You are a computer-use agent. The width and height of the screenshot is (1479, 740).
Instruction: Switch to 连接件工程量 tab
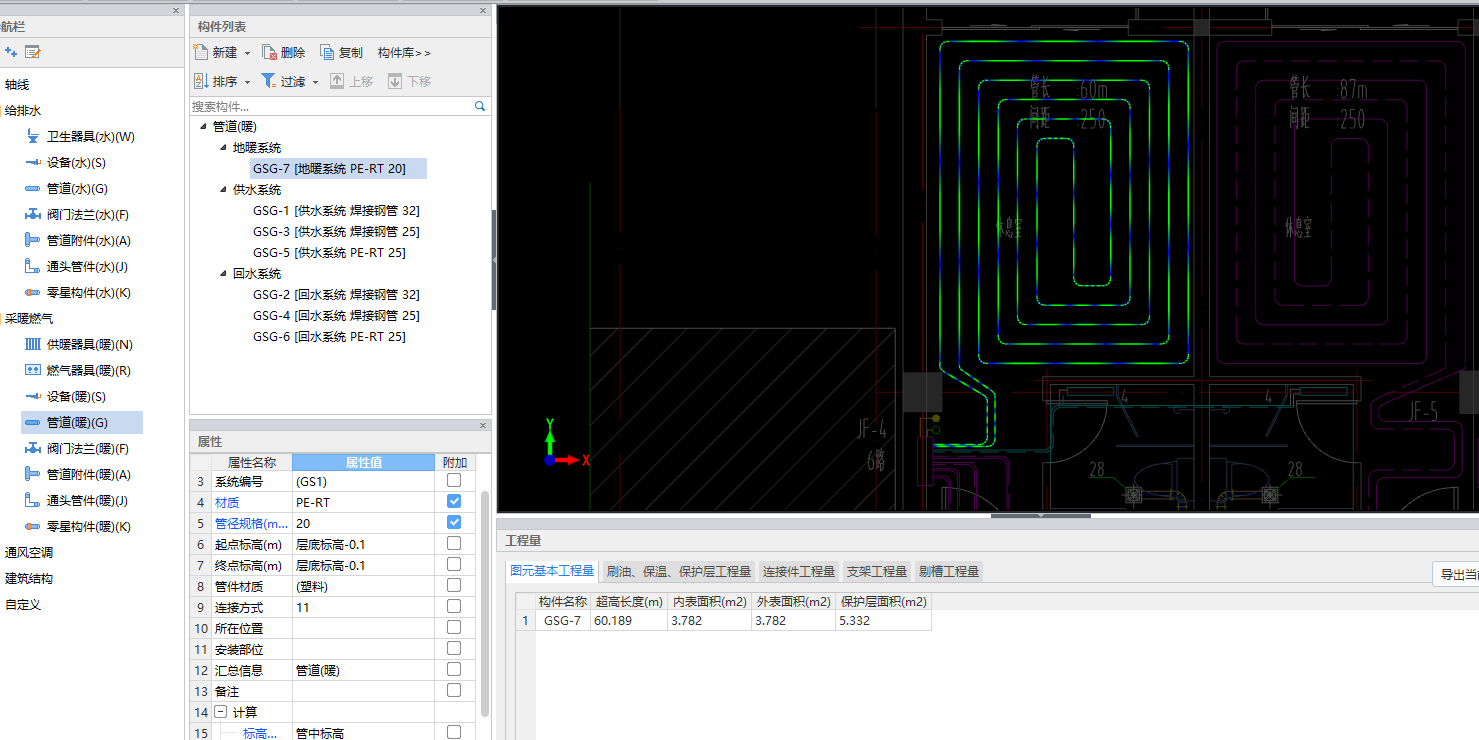[x=799, y=571]
